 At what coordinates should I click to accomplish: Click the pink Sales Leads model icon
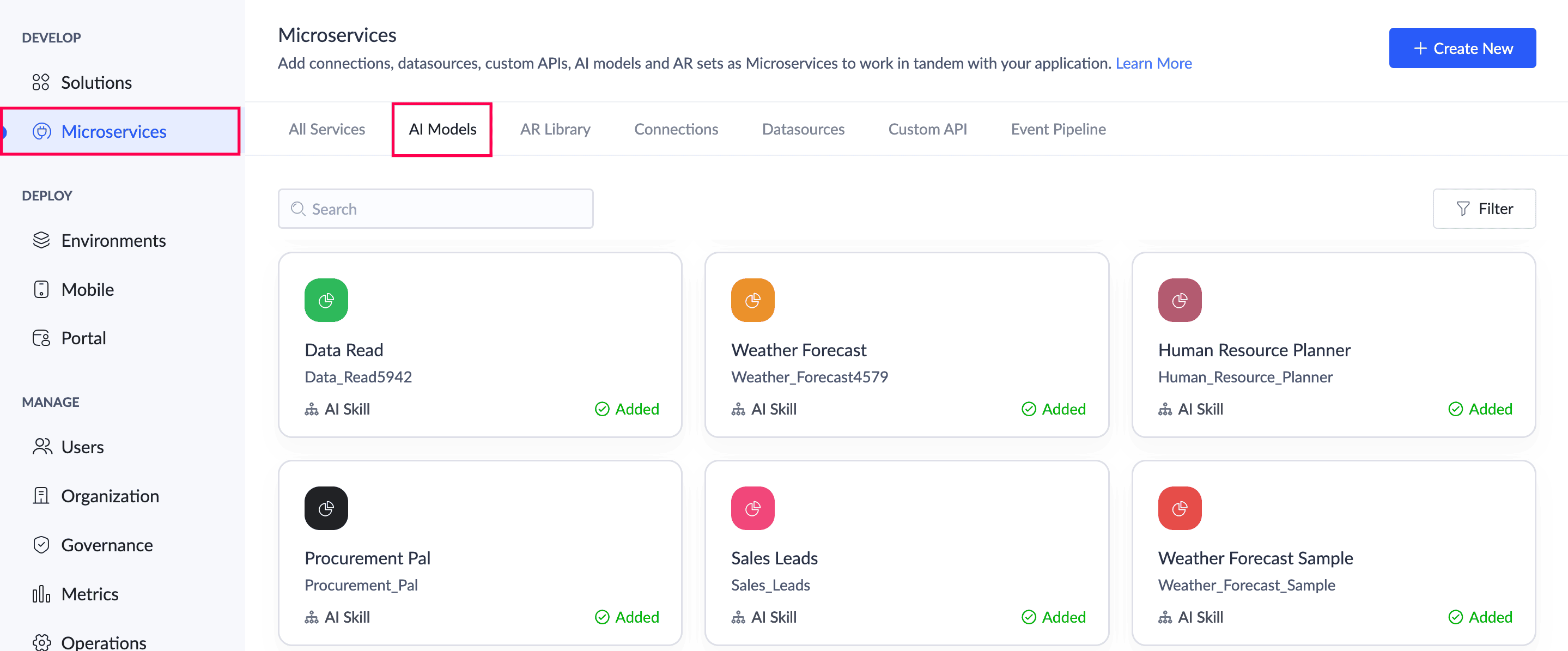(753, 508)
